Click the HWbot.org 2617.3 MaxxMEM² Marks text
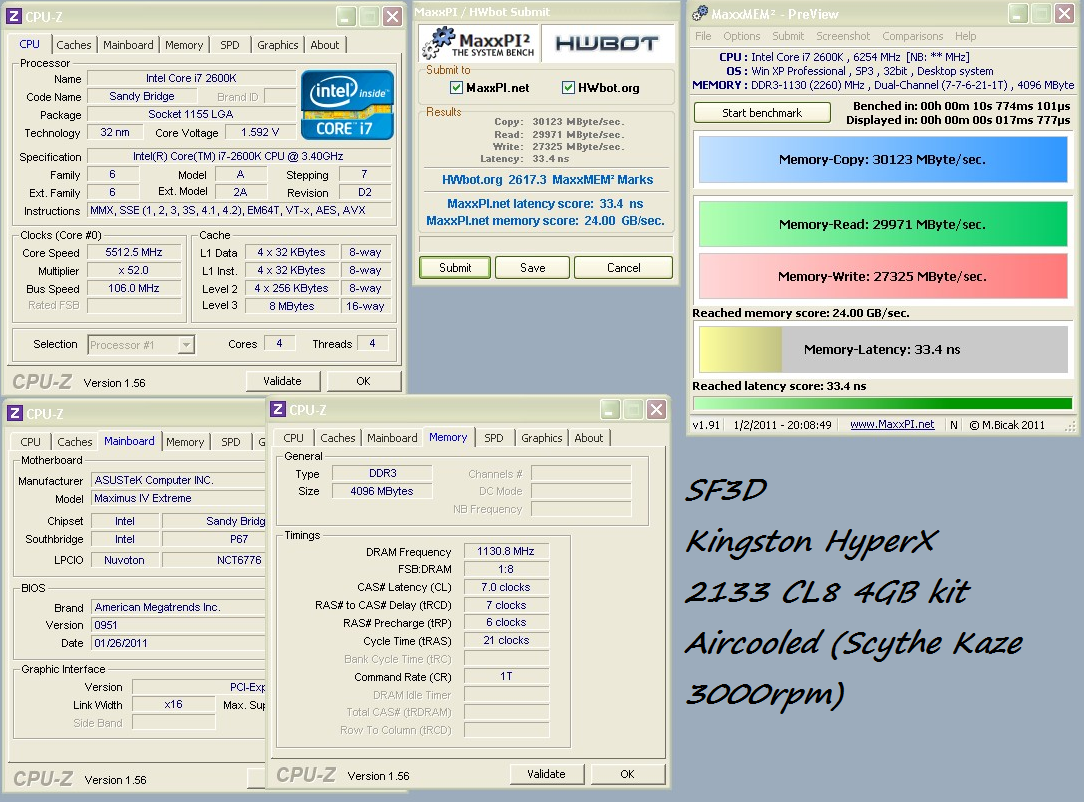This screenshot has height=802, width=1084. click(548, 180)
